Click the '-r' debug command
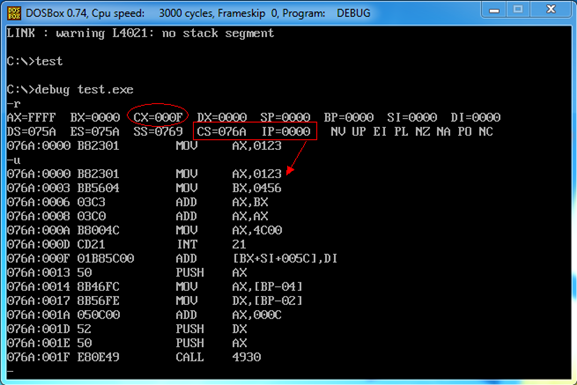577x385 pixels. coord(14,104)
